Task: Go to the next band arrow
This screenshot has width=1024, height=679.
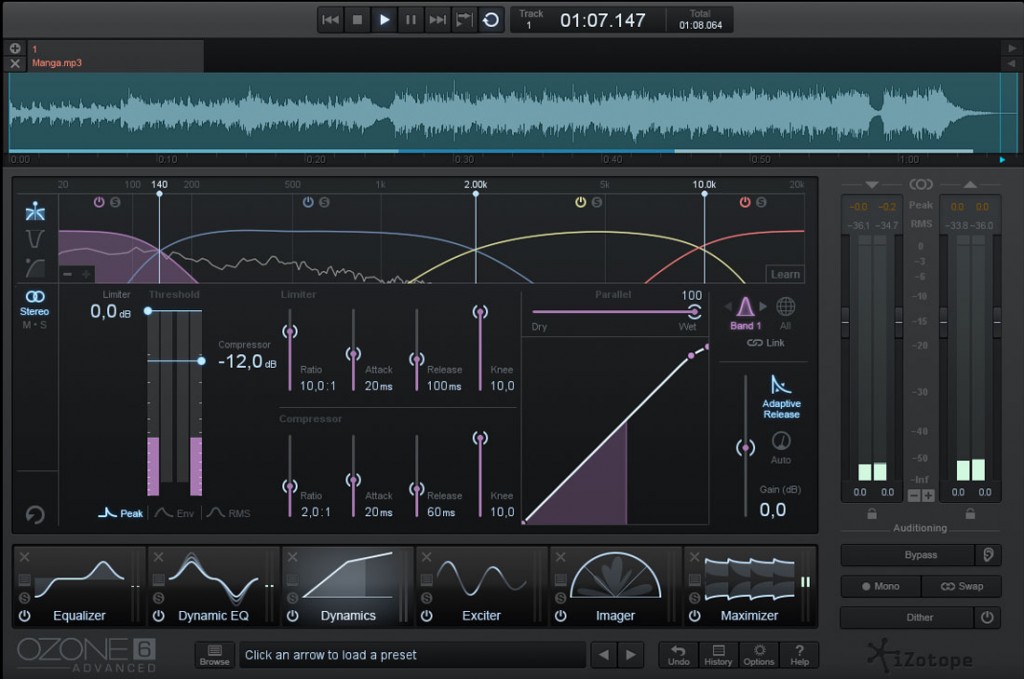Action: pos(763,306)
